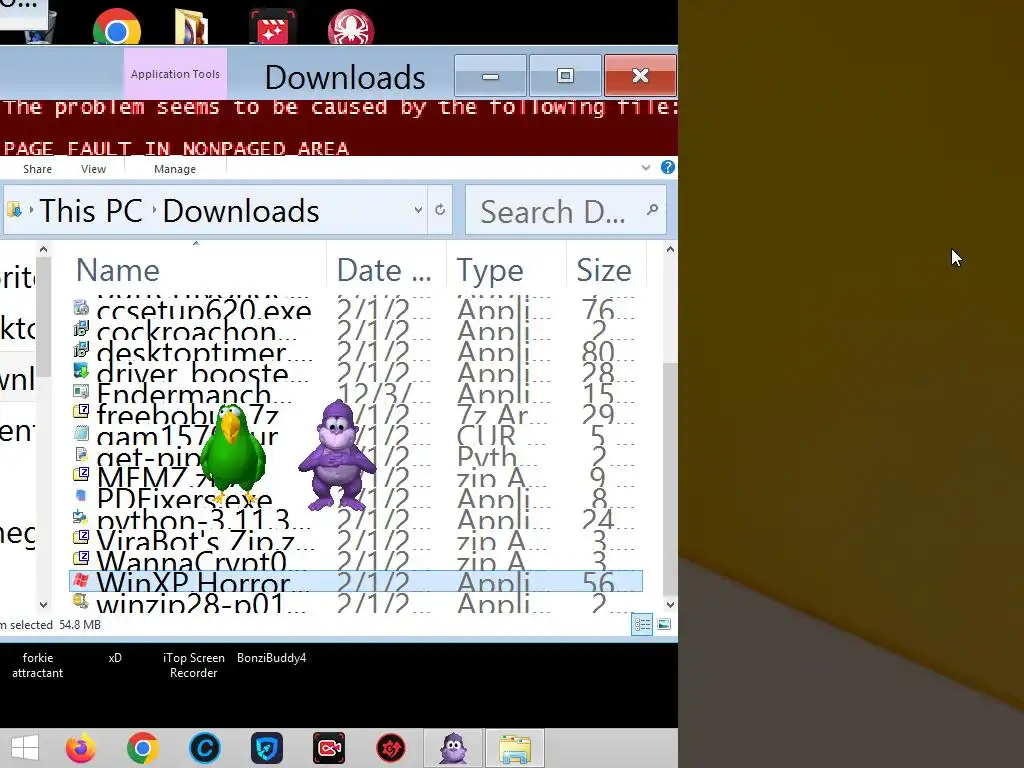The width and height of the screenshot is (1024, 768).
Task: Select the gam157 cursor file row
Action: click(x=356, y=434)
